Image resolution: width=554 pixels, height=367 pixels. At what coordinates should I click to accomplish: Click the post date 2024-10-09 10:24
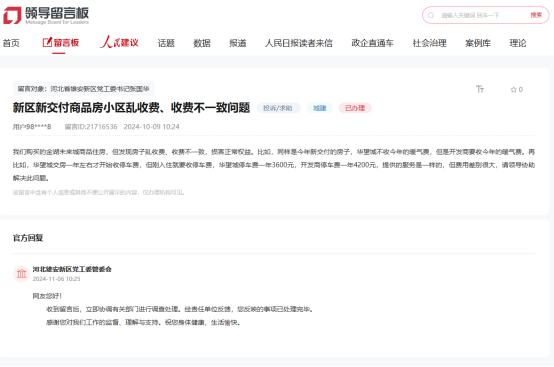click(x=152, y=126)
